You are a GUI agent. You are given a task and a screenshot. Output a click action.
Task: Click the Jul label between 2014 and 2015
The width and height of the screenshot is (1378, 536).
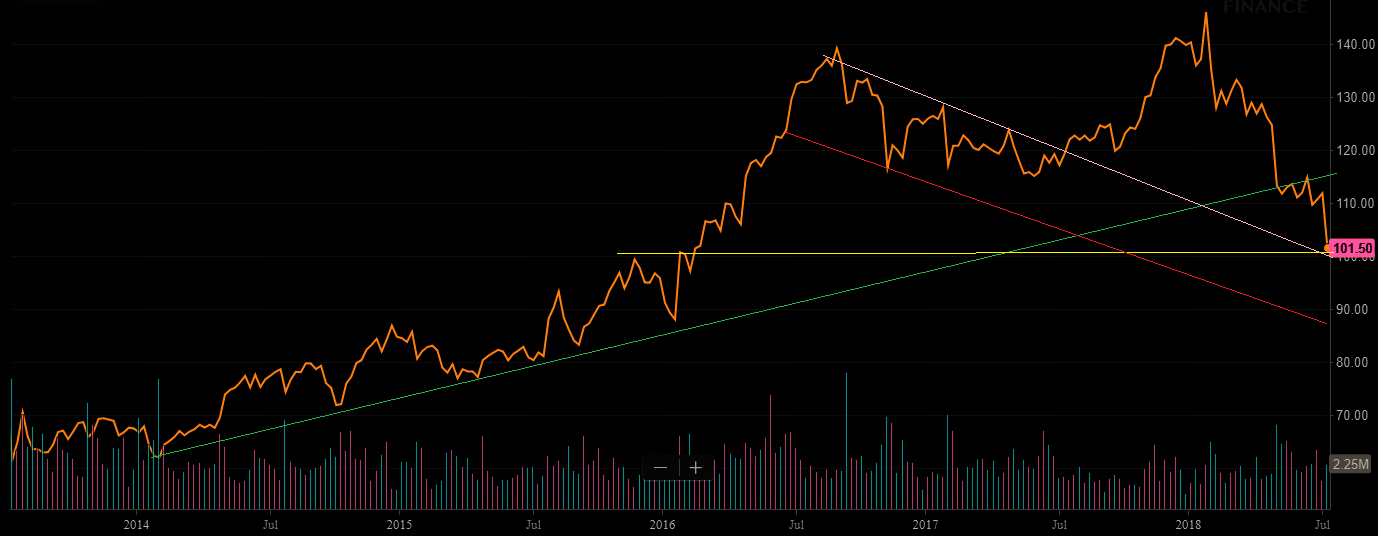[270, 523]
